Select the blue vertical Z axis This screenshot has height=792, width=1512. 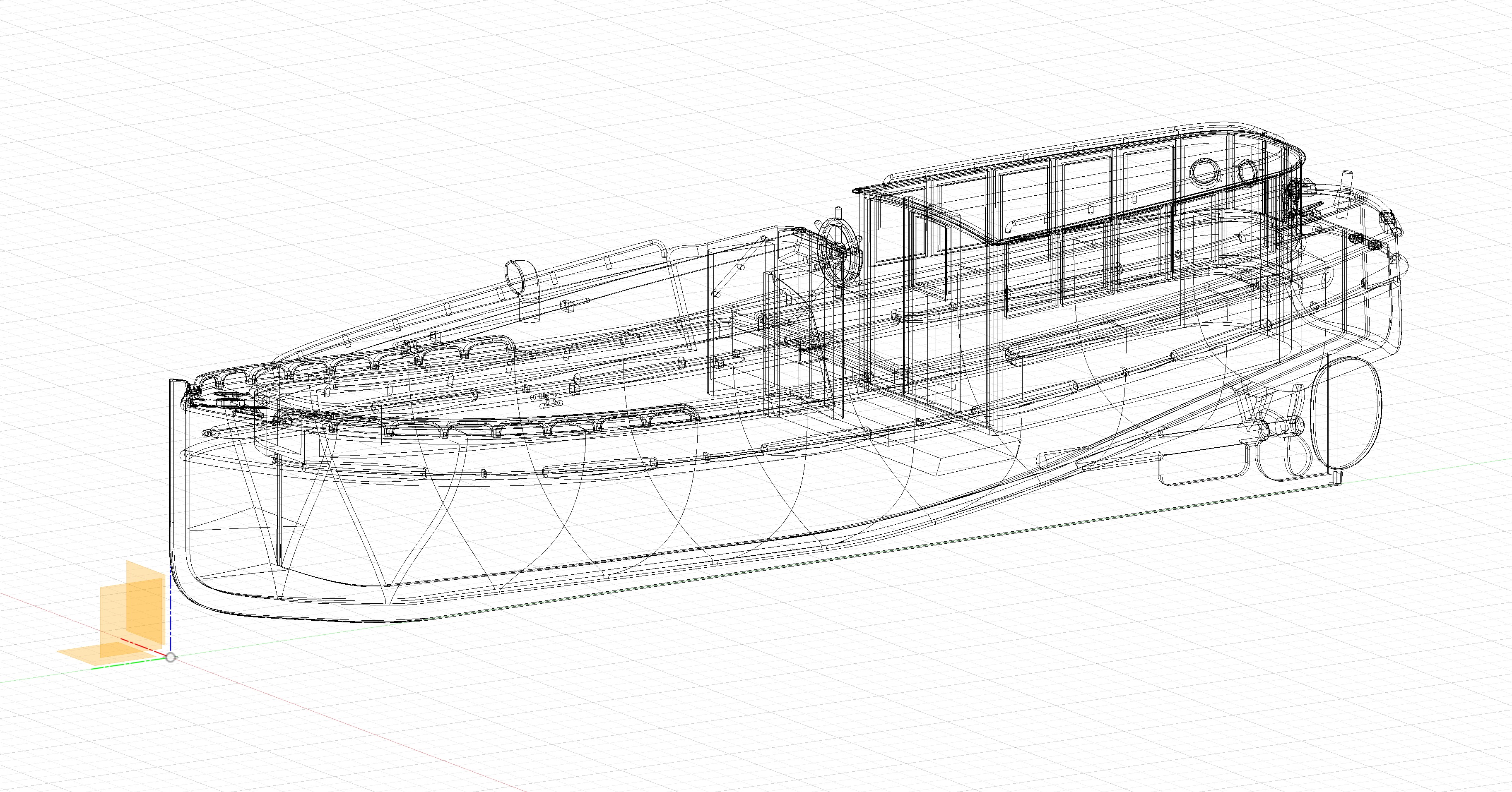[x=170, y=610]
